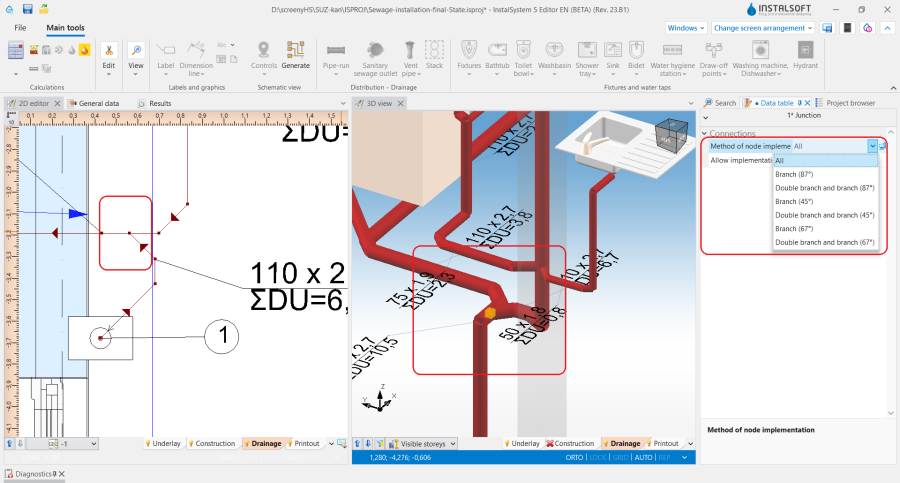Click Generate schematic view
Screen dimensions: 900x483
(x=296, y=56)
